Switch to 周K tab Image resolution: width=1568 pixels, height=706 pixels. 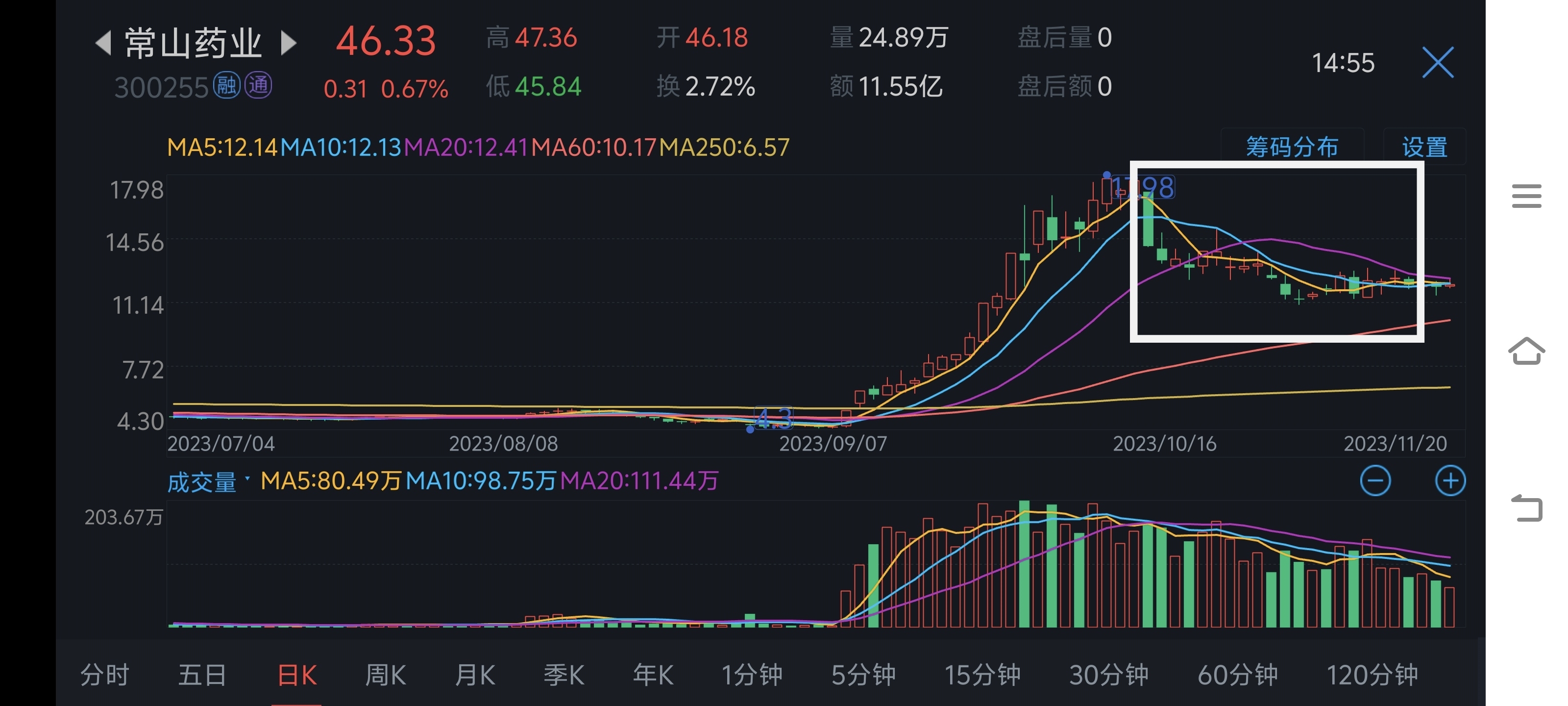(x=385, y=674)
